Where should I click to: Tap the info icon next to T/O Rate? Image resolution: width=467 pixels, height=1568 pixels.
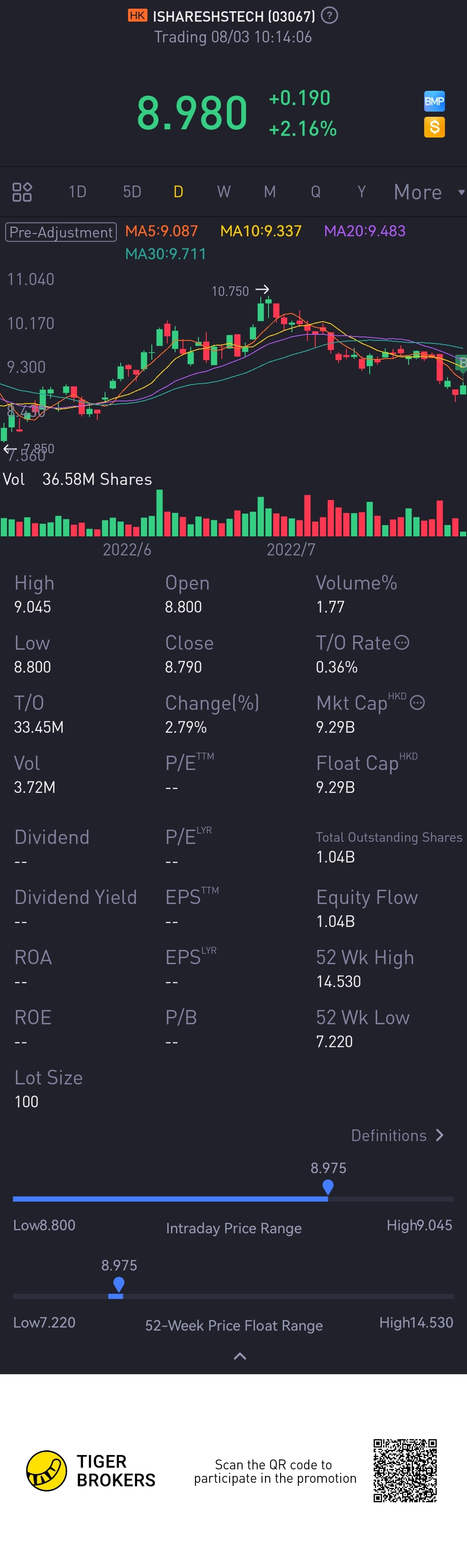point(402,642)
